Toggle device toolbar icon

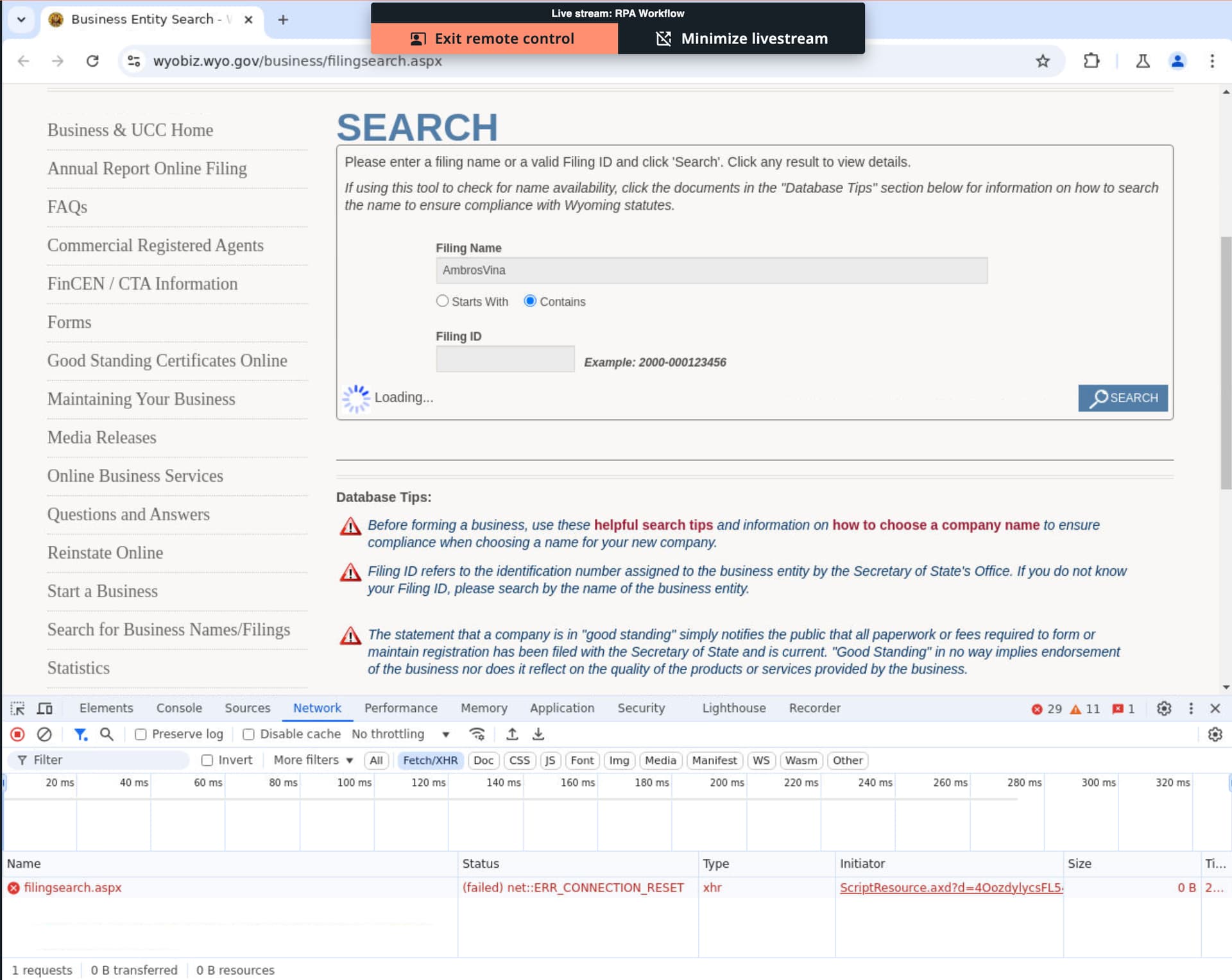(x=44, y=709)
